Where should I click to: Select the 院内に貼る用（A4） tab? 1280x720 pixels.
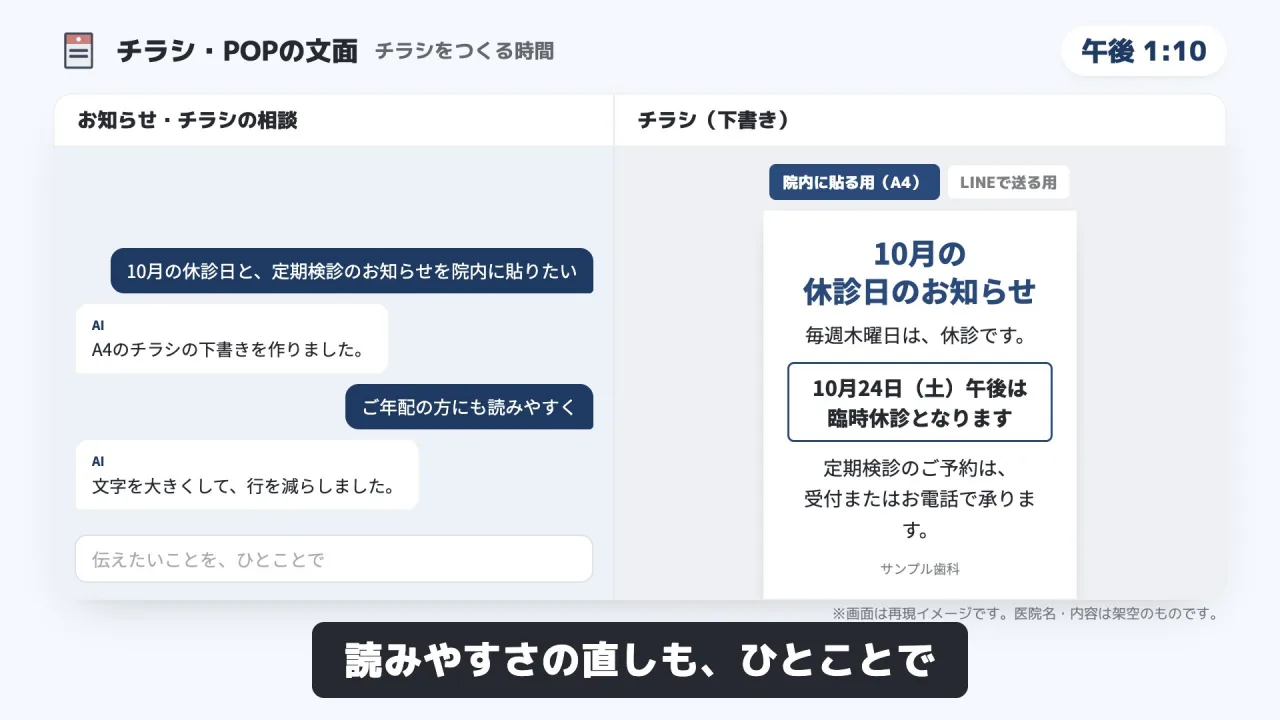pos(854,182)
